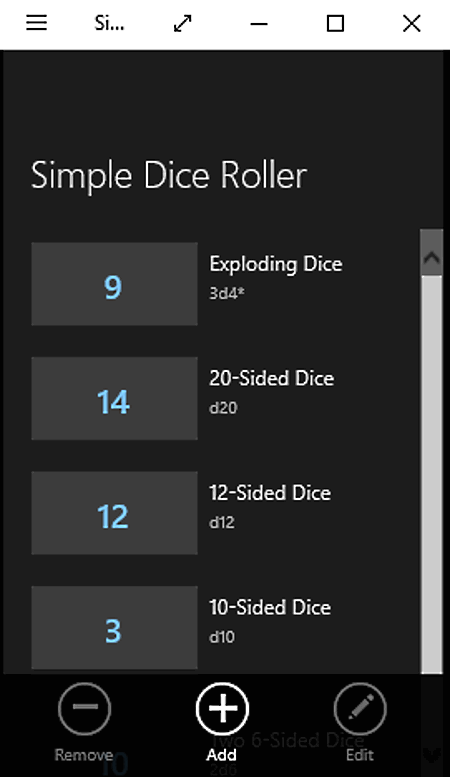
Task: Minimize the Simple Dice Roller window
Action: pyautogui.click(x=259, y=23)
